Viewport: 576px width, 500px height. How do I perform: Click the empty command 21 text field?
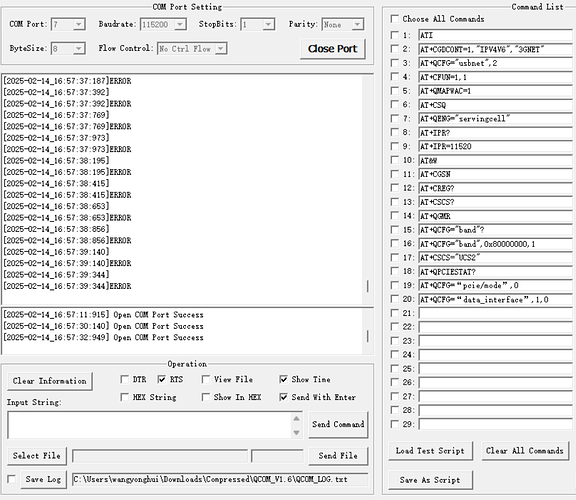[x=495, y=313]
